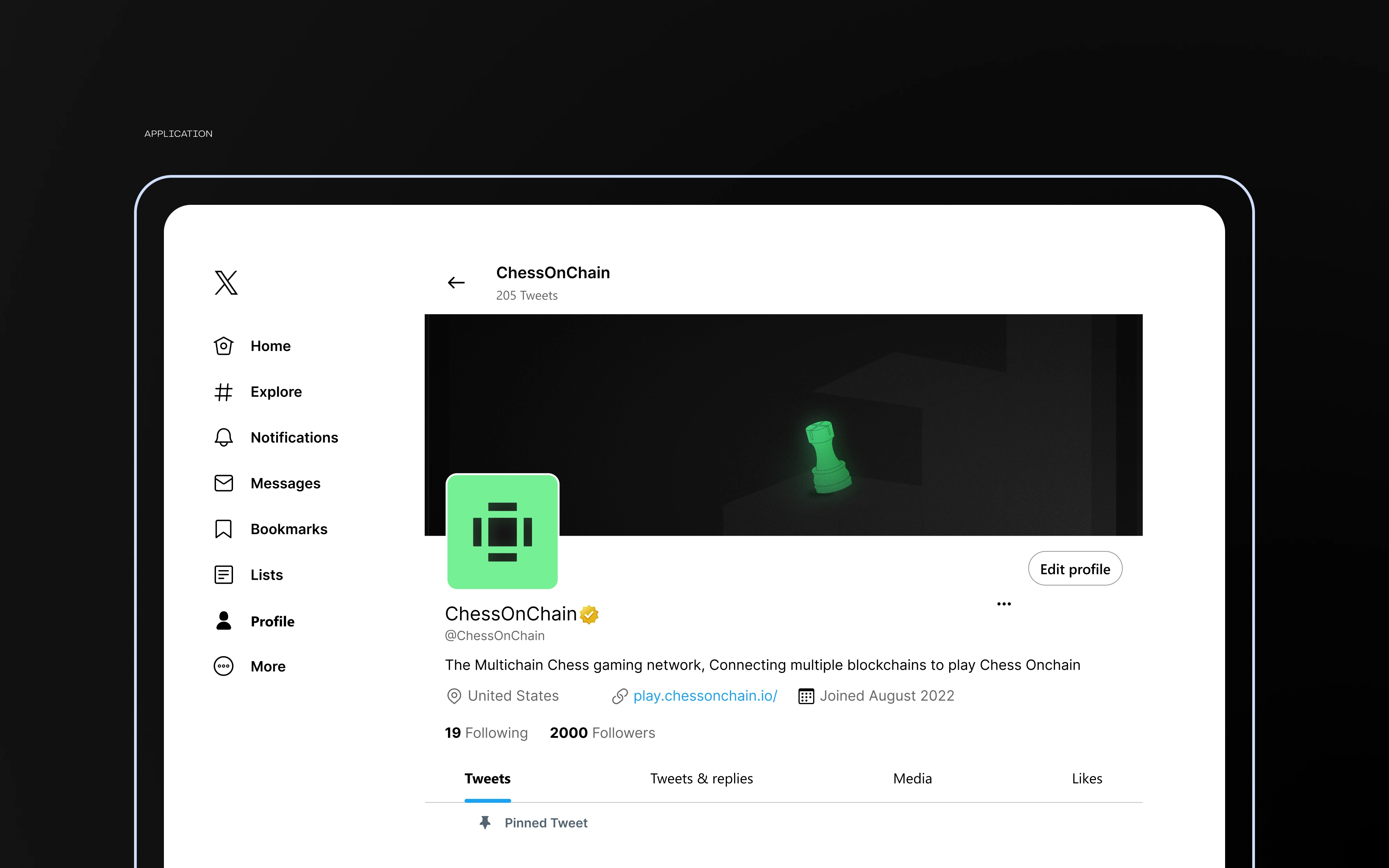Click the 205 Tweets count

click(x=527, y=296)
